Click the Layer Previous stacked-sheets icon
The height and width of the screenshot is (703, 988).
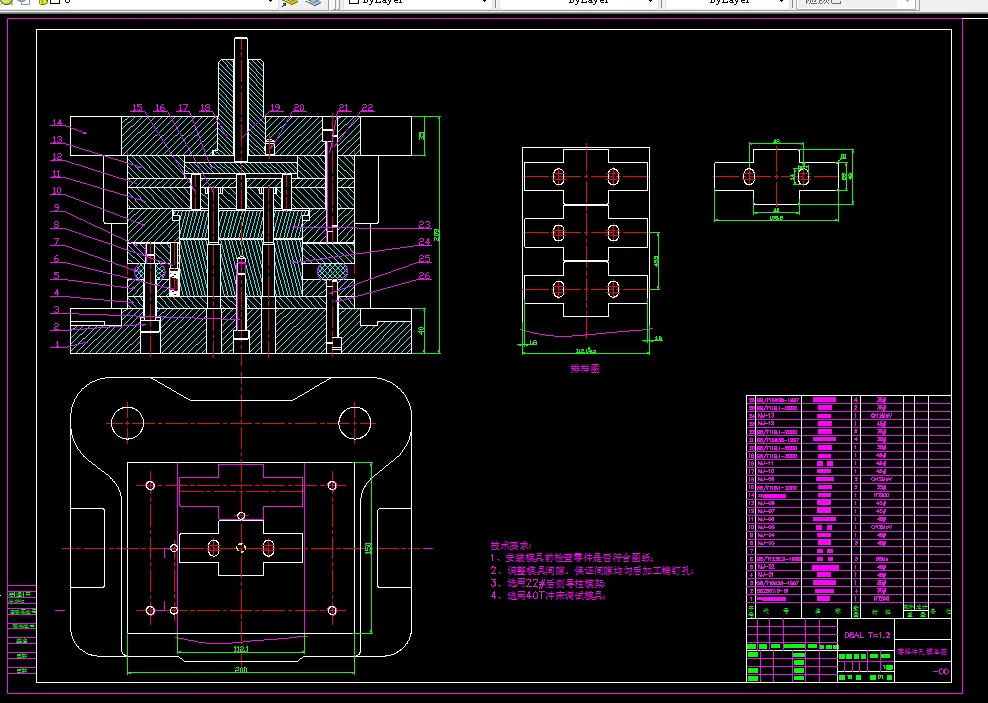(313, 2)
